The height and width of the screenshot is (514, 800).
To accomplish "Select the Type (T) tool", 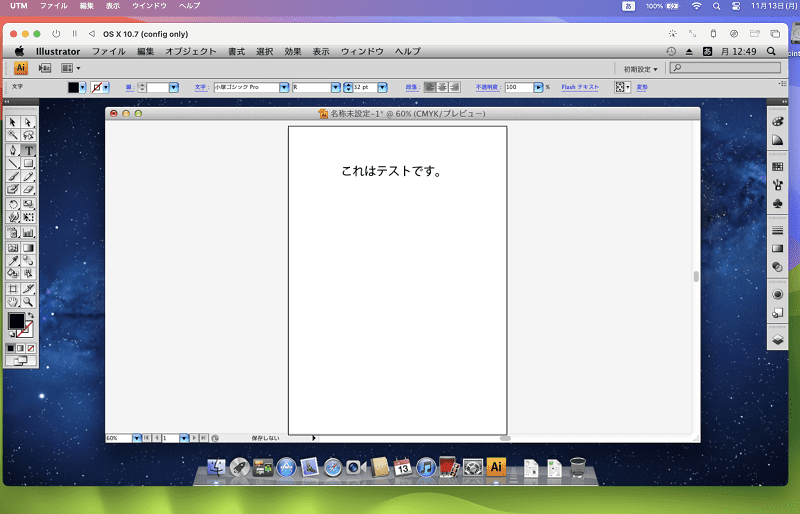I will (28, 150).
